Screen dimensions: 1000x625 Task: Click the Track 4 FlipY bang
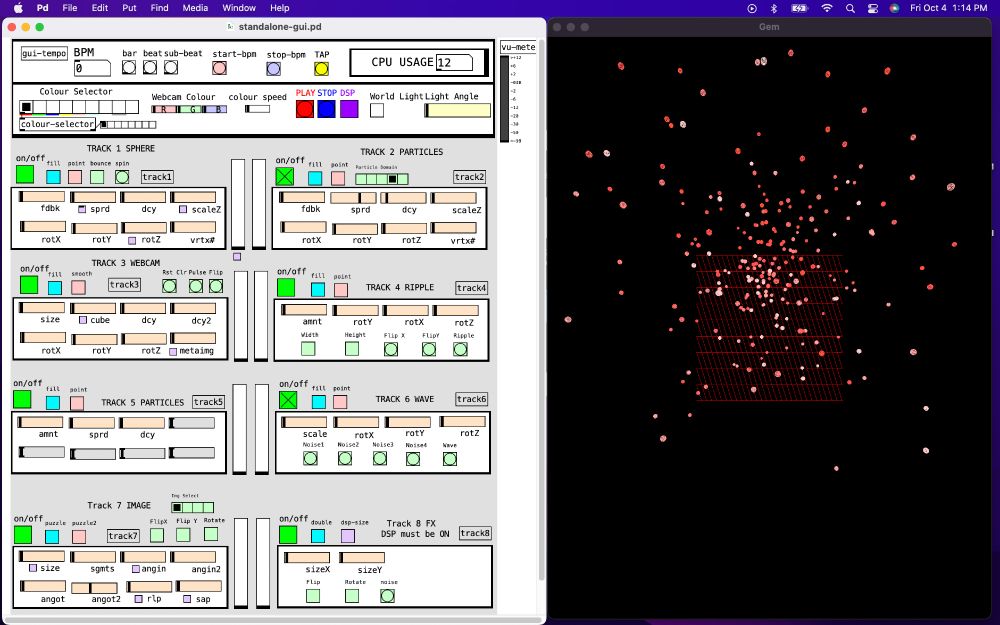tap(429, 349)
